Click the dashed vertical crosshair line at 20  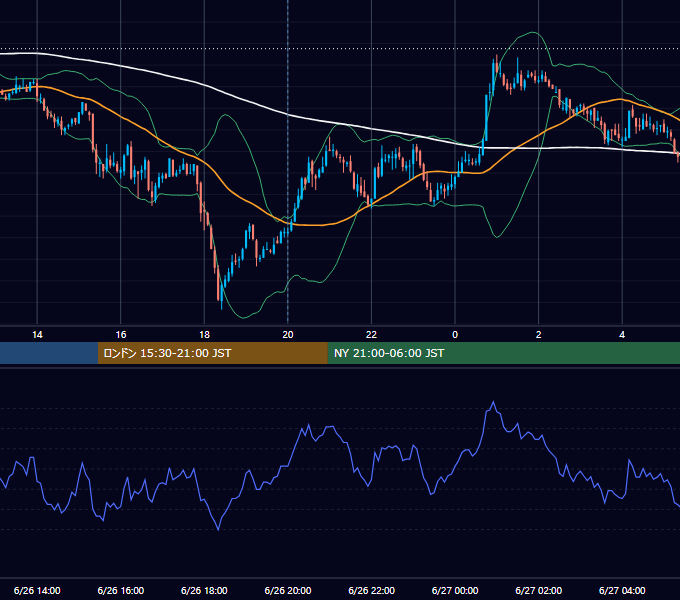288,163
